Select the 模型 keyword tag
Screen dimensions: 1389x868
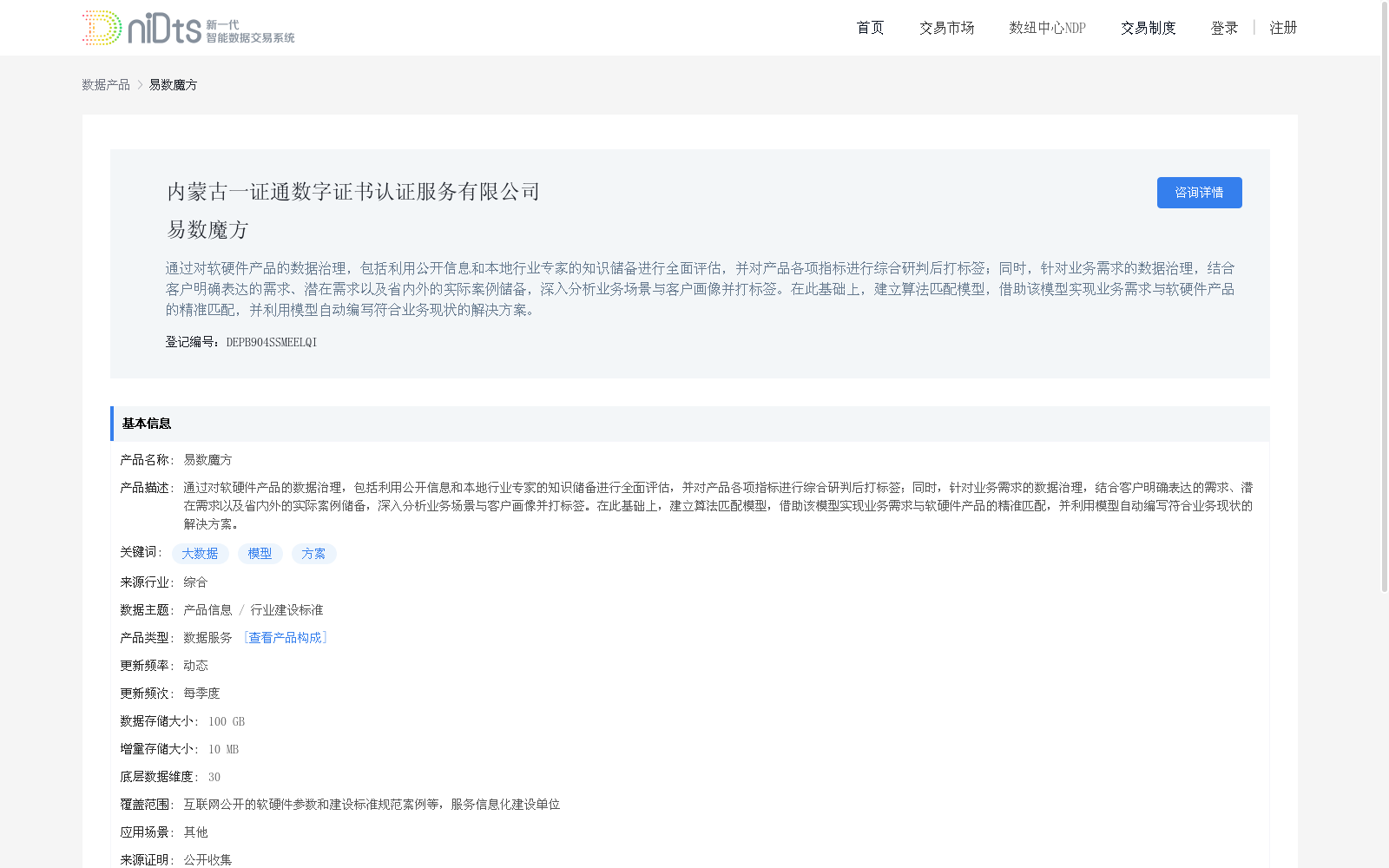[x=260, y=554]
